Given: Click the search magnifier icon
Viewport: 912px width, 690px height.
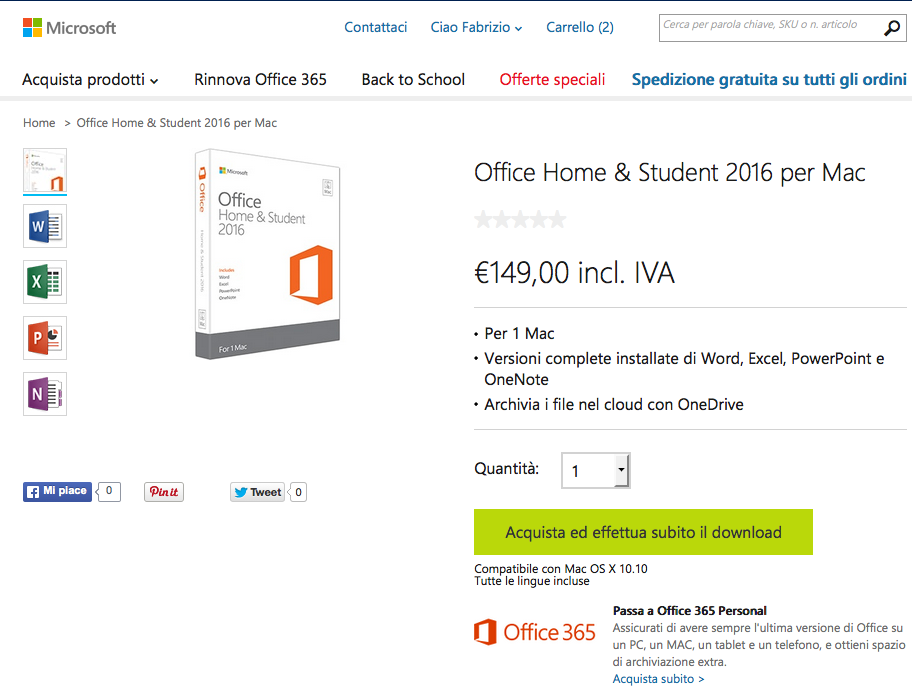Looking at the screenshot, I should coord(892,28).
